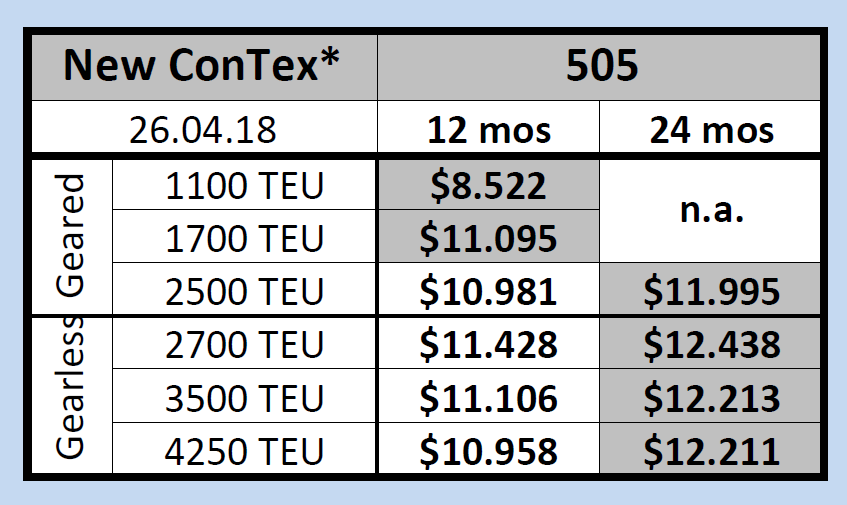Image resolution: width=847 pixels, height=505 pixels.
Task: Click the 4250 TEU row label
Action: coord(244,450)
